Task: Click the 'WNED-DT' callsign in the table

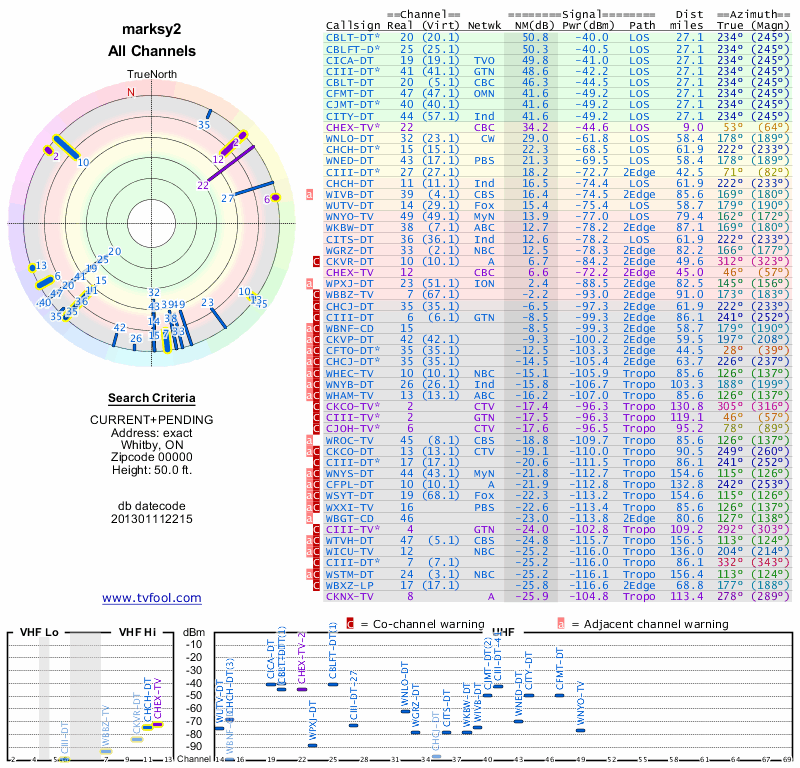Action: click(x=349, y=161)
